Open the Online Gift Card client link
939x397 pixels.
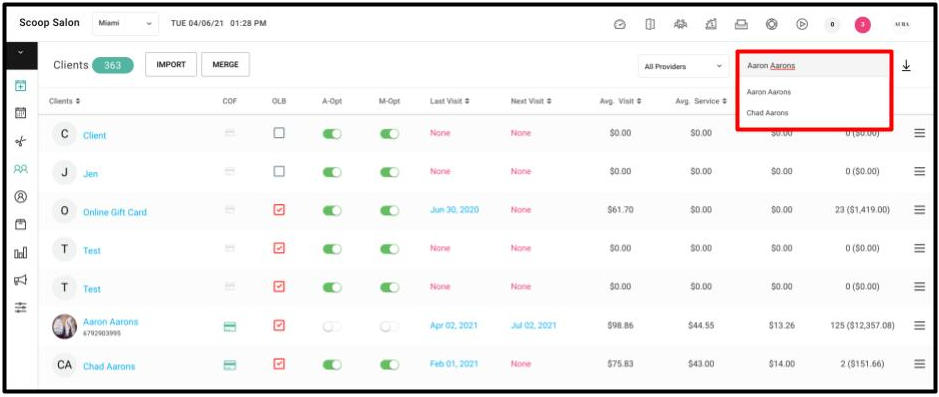pos(114,212)
